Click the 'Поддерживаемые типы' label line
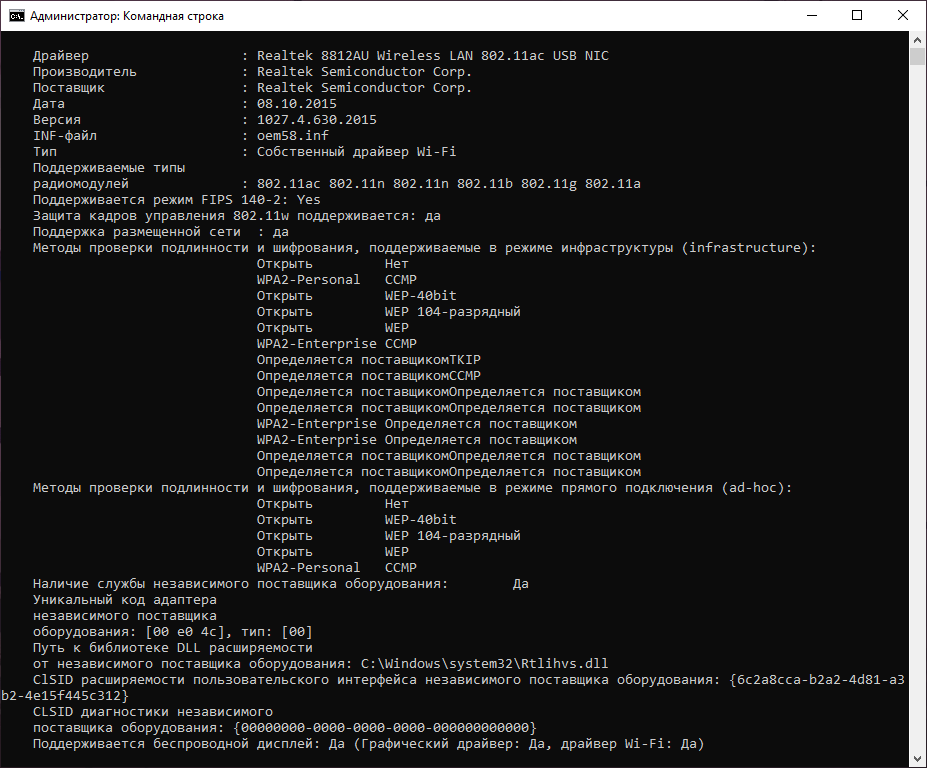 109,167
